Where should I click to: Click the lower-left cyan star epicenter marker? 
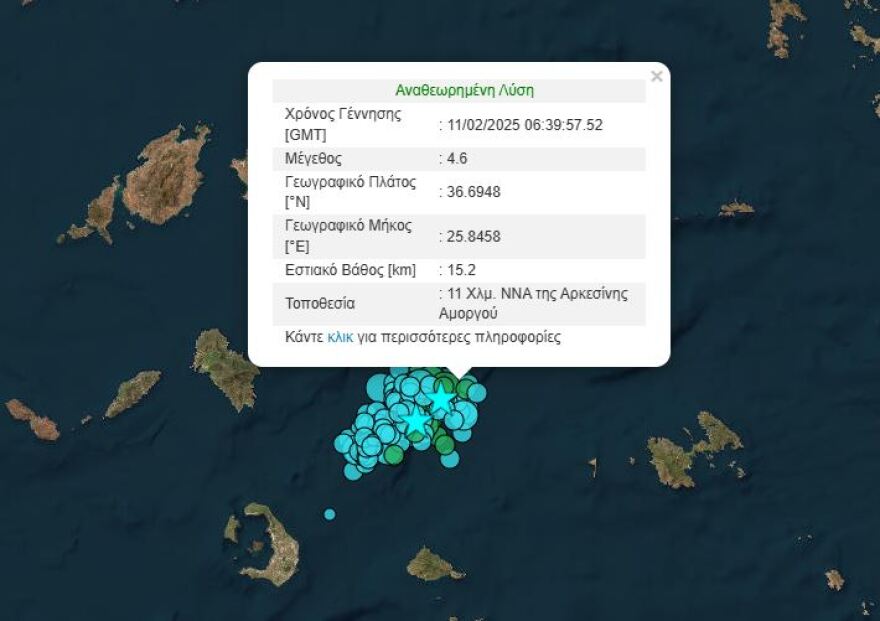point(415,422)
